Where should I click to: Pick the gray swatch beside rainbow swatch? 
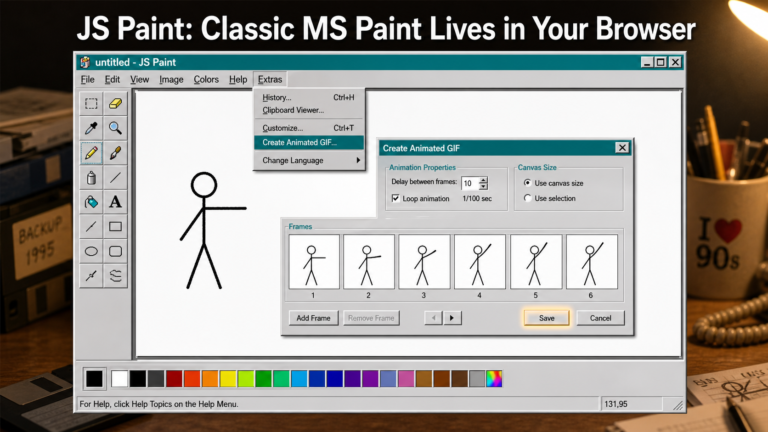[x=477, y=379]
